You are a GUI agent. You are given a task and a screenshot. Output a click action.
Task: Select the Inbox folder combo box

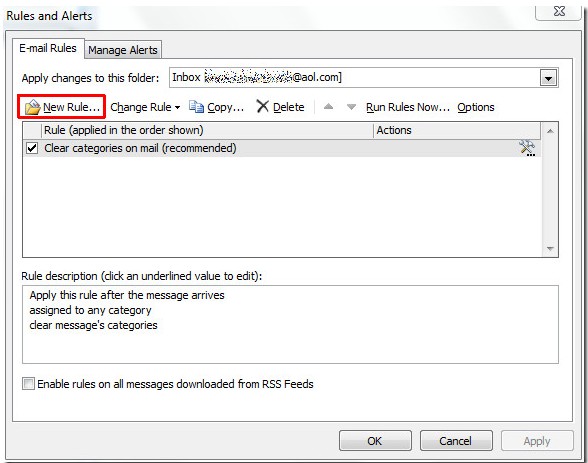coord(363,78)
